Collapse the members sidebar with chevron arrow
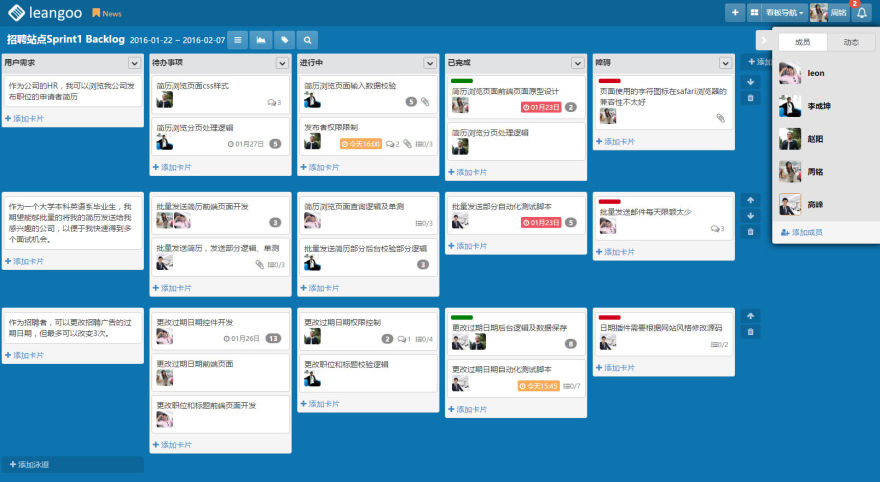 pyautogui.click(x=763, y=41)
